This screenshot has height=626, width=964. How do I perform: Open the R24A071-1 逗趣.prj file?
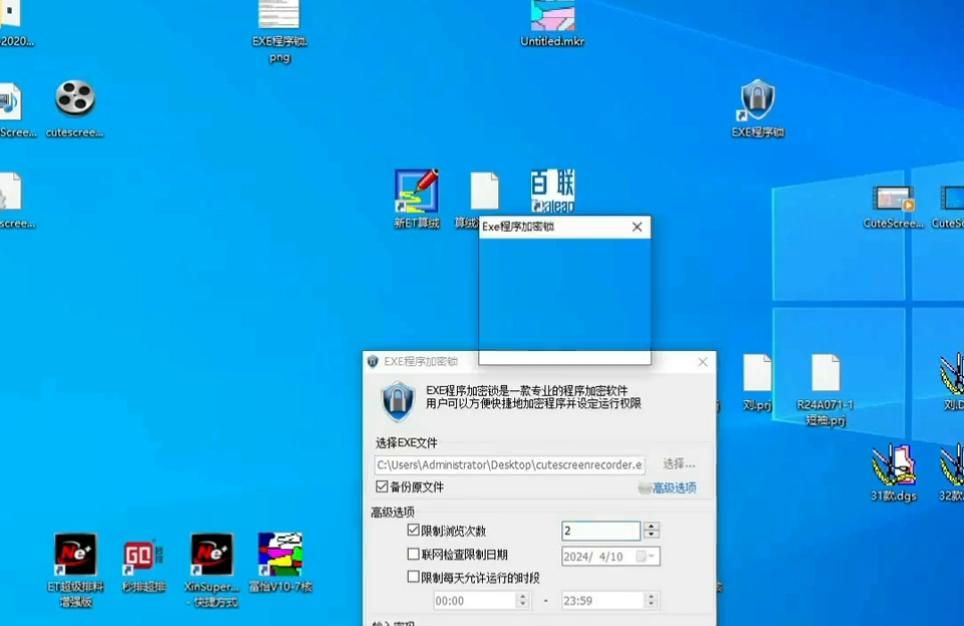(x=825, y=390)
